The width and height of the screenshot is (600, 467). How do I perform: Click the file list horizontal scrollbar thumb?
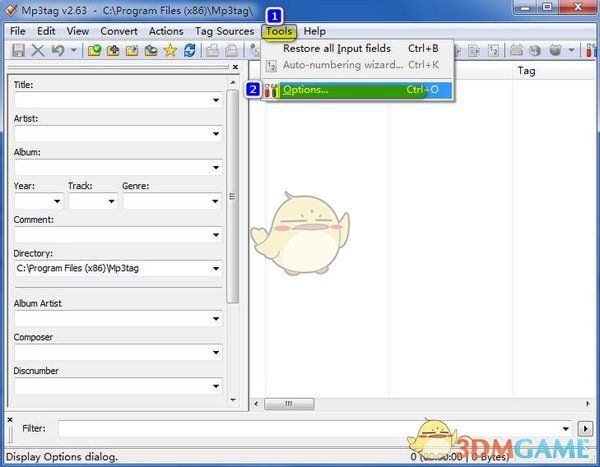289,404
